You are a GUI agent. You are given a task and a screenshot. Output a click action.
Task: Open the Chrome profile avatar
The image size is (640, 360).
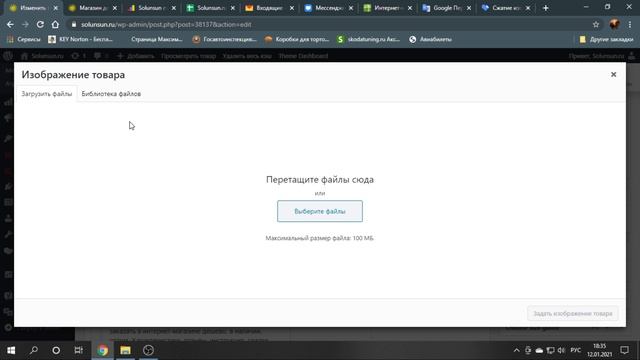[x=614, y=24]
